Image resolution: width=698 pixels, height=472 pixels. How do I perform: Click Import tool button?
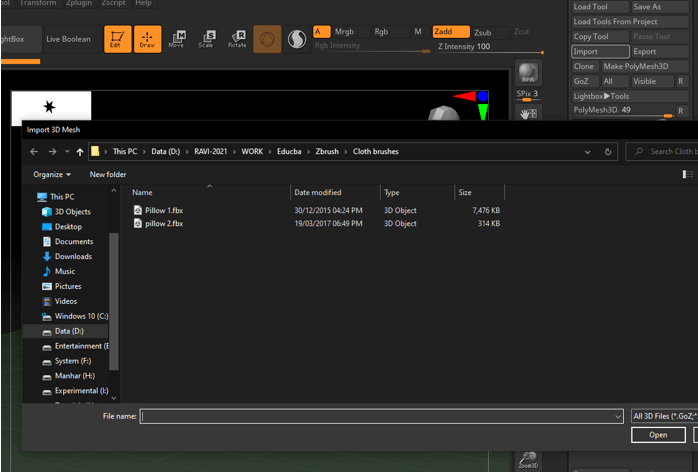[600, 52]
